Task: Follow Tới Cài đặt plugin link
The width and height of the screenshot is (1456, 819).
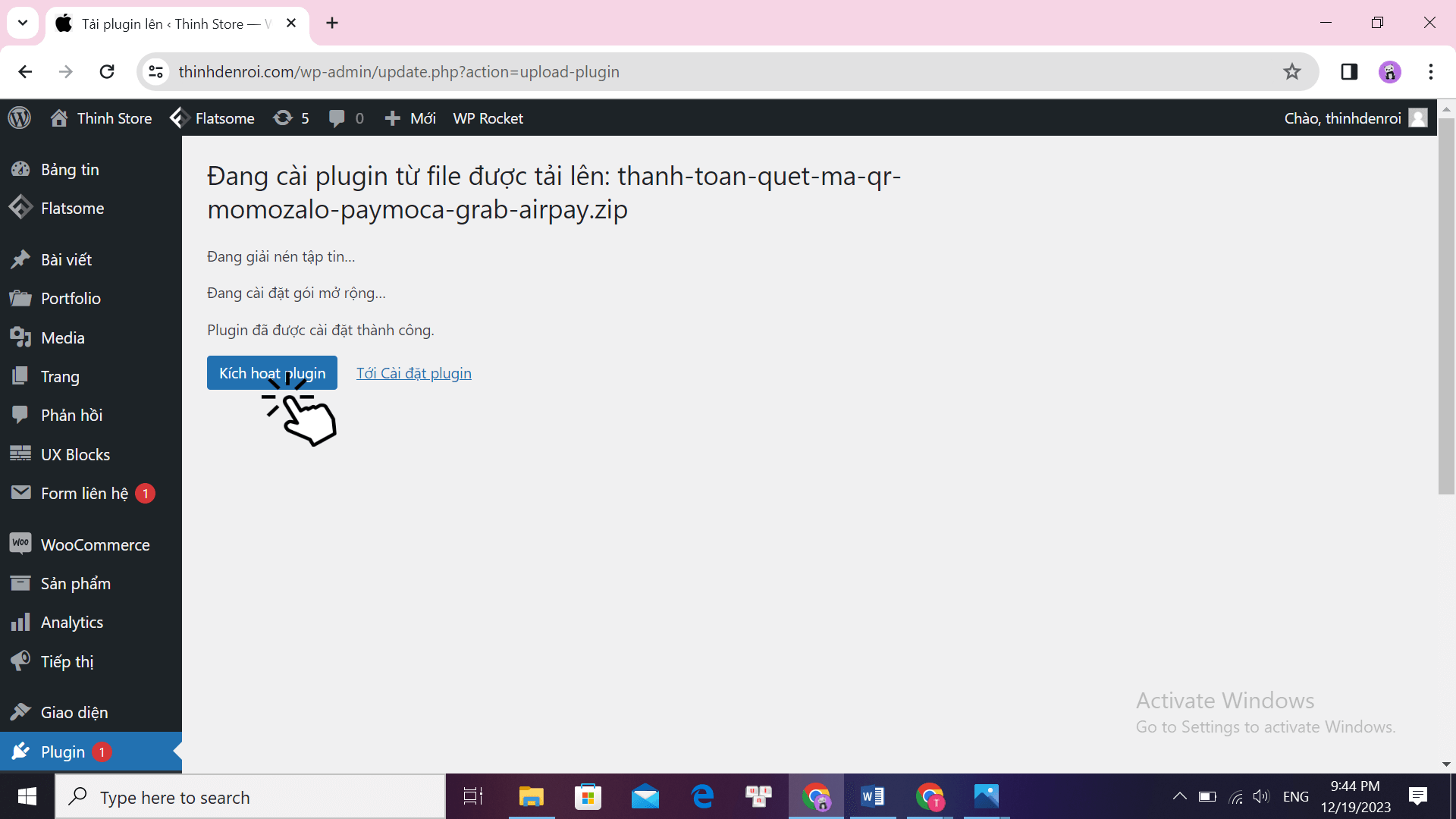Action: click(414, 373)
